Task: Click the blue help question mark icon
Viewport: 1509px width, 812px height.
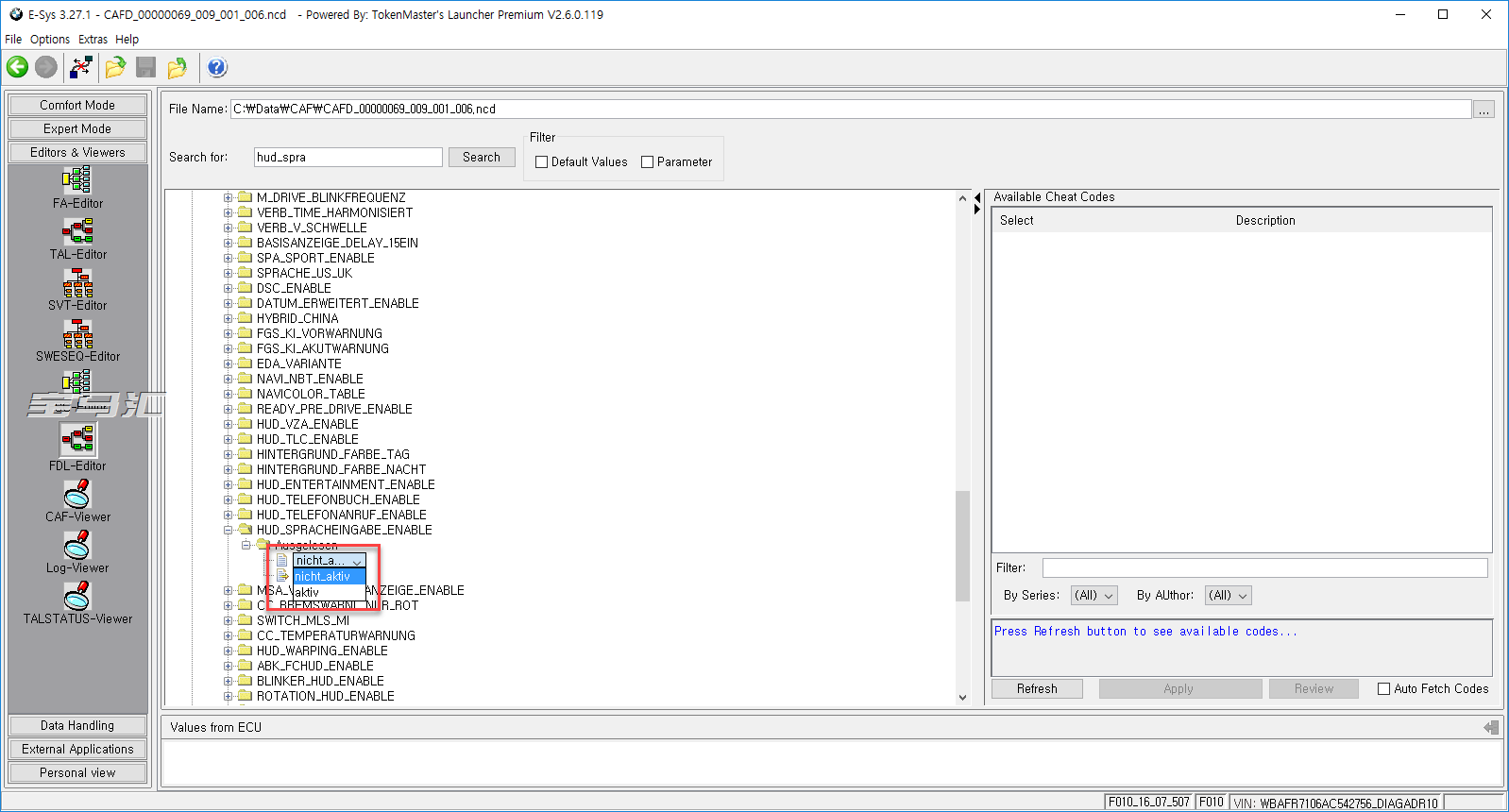Action: point(217,67)
